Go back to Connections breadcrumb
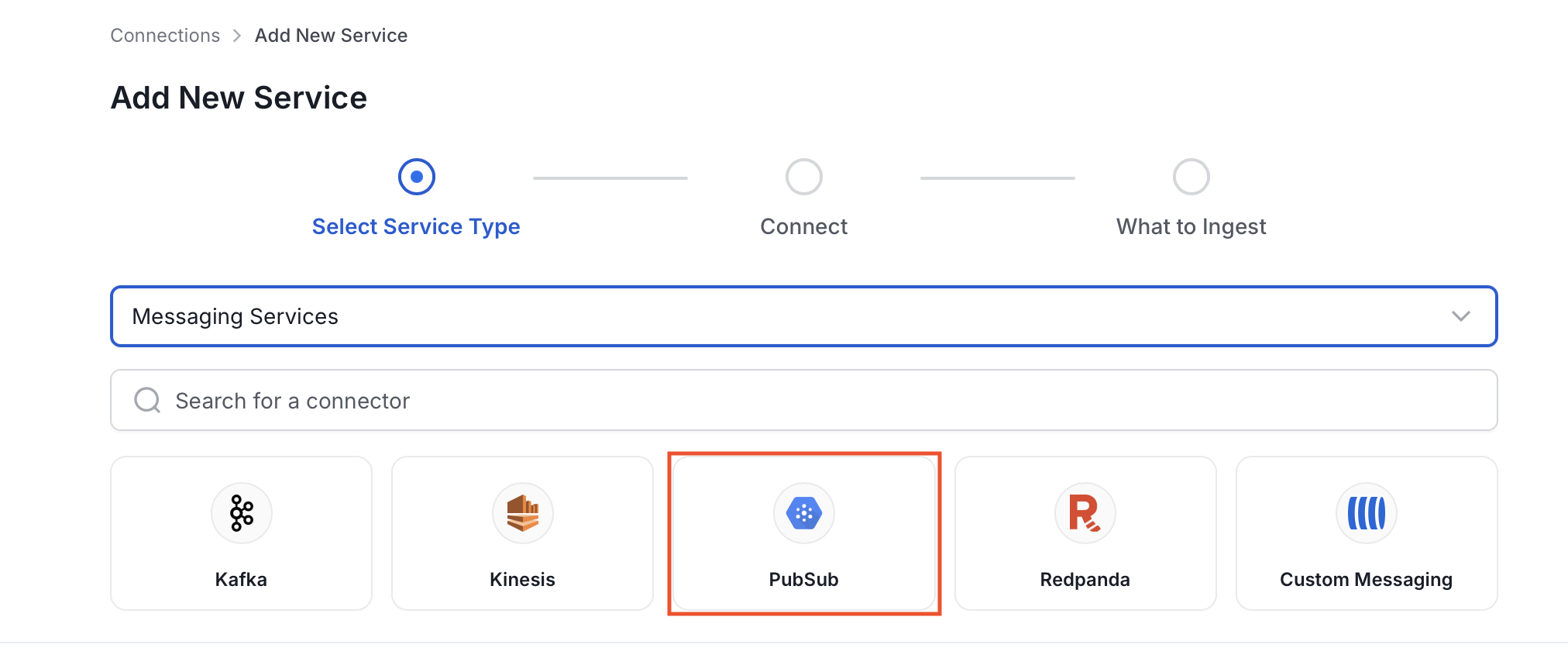Viewport: 1568px width, 648px height. pyautogui.click(x=165, y=36)
